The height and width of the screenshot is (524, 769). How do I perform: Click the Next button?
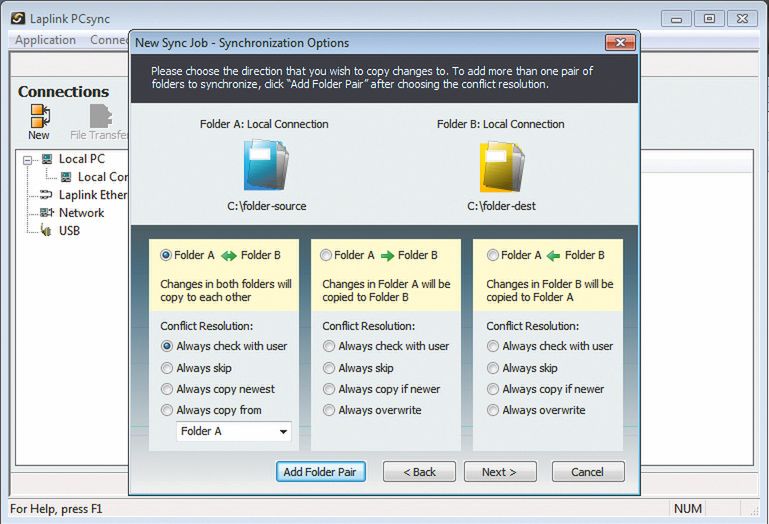[500, 472]
